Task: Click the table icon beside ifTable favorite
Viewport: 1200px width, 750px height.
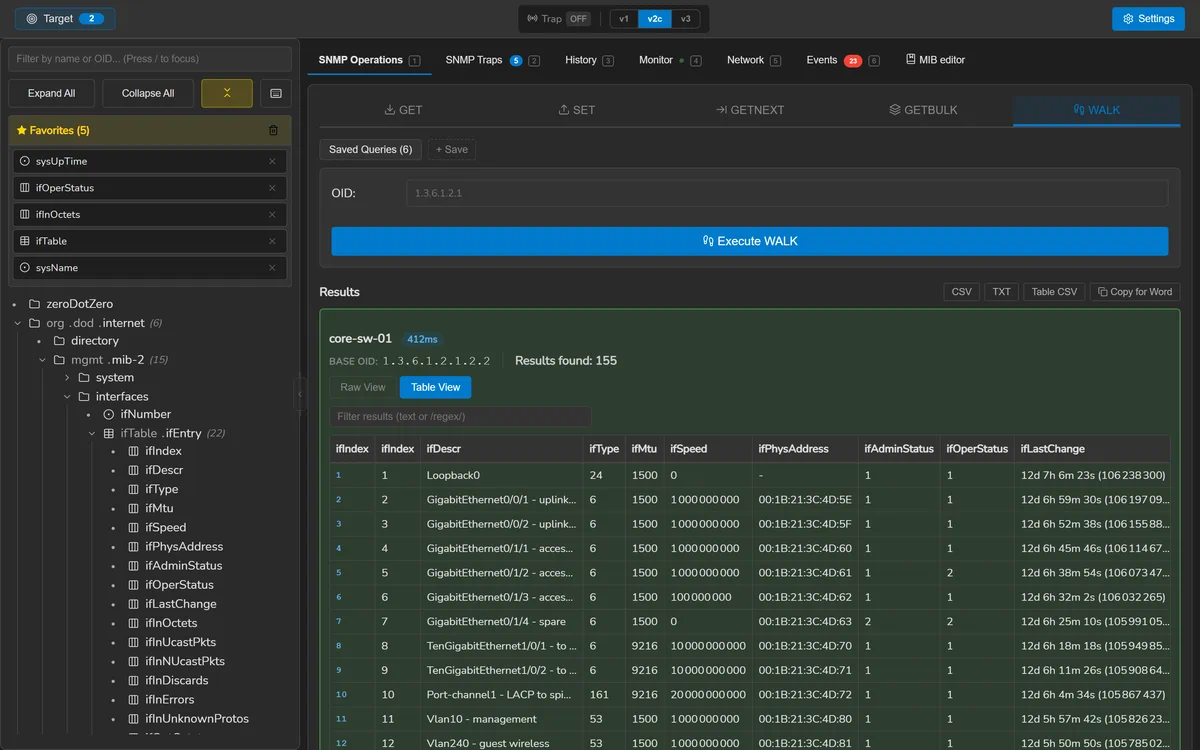Action: pos(25,241)
